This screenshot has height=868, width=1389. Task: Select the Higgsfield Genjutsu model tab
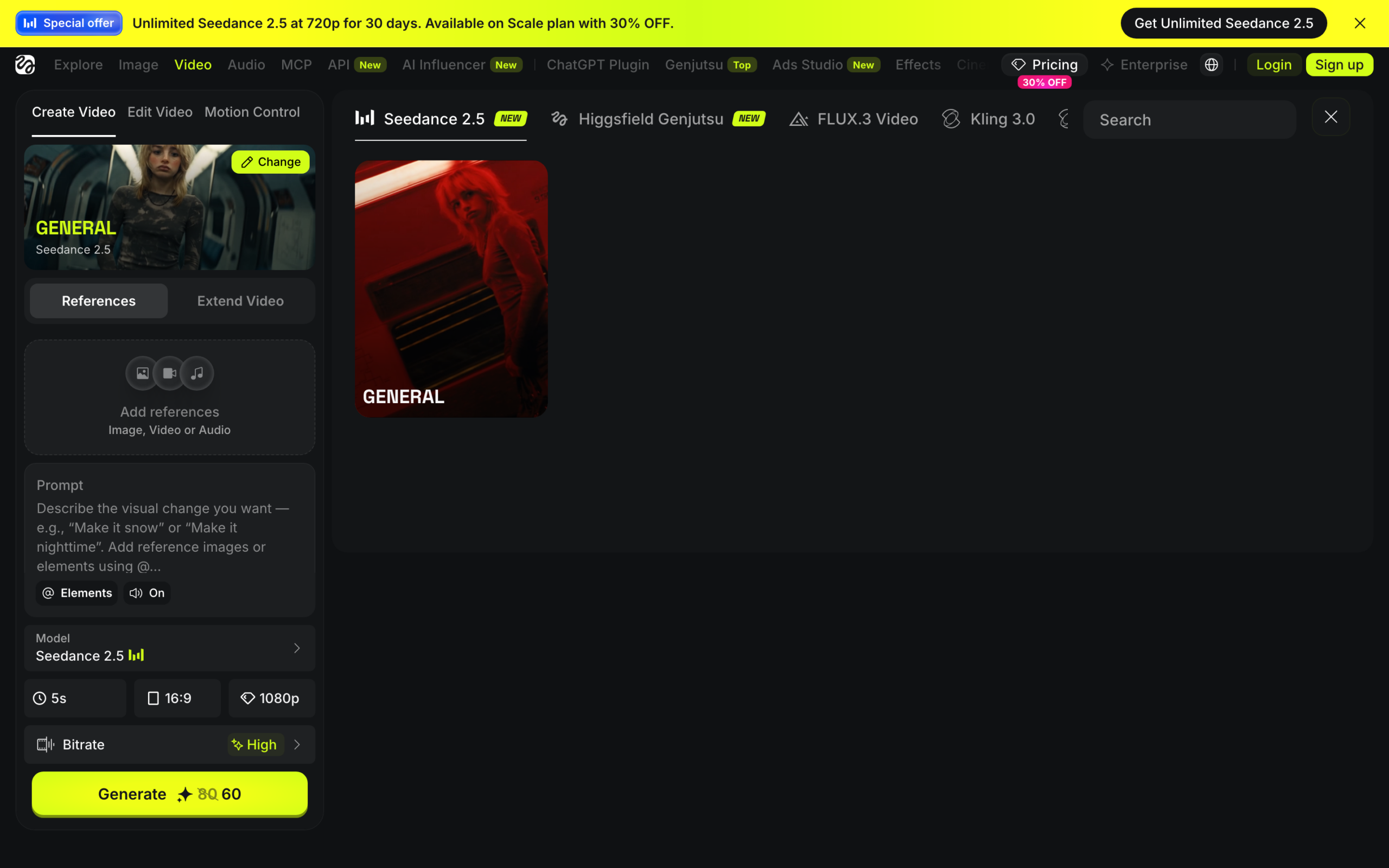[658, 119]
